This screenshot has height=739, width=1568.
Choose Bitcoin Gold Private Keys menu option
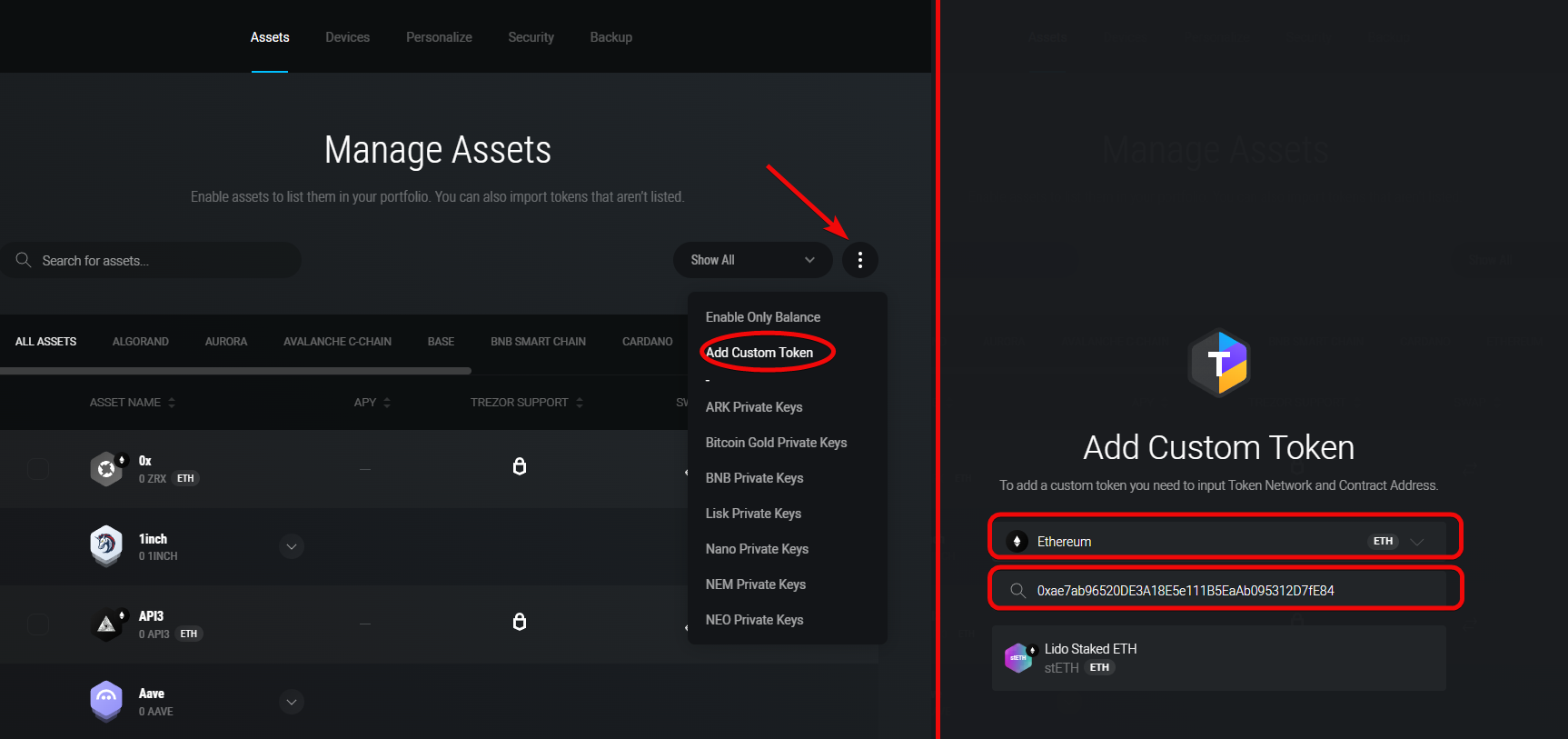pyautogui.click(x=776, y=443)
